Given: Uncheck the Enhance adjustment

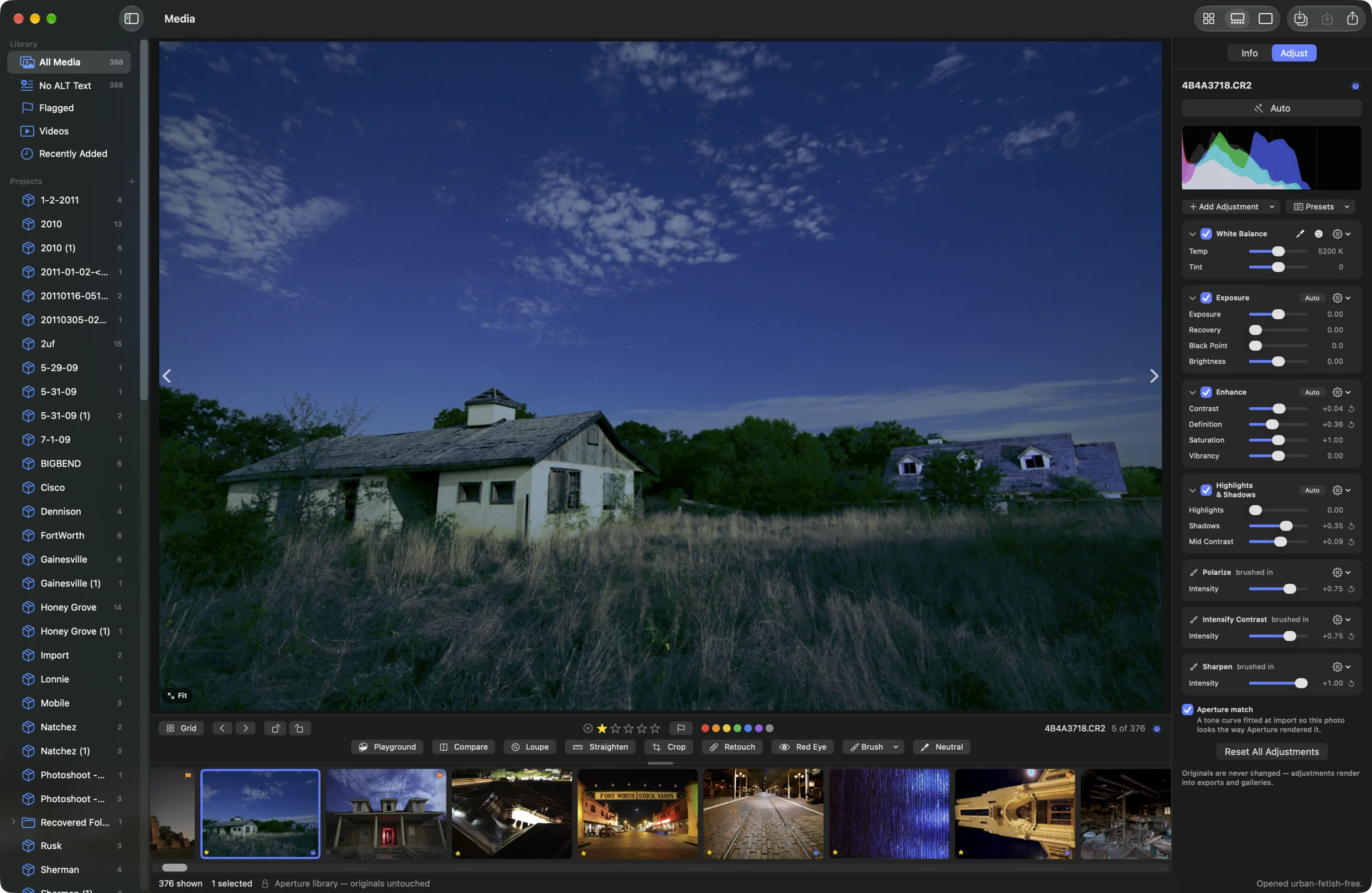Looking at the screenshot, I should tap(1205, 392).
